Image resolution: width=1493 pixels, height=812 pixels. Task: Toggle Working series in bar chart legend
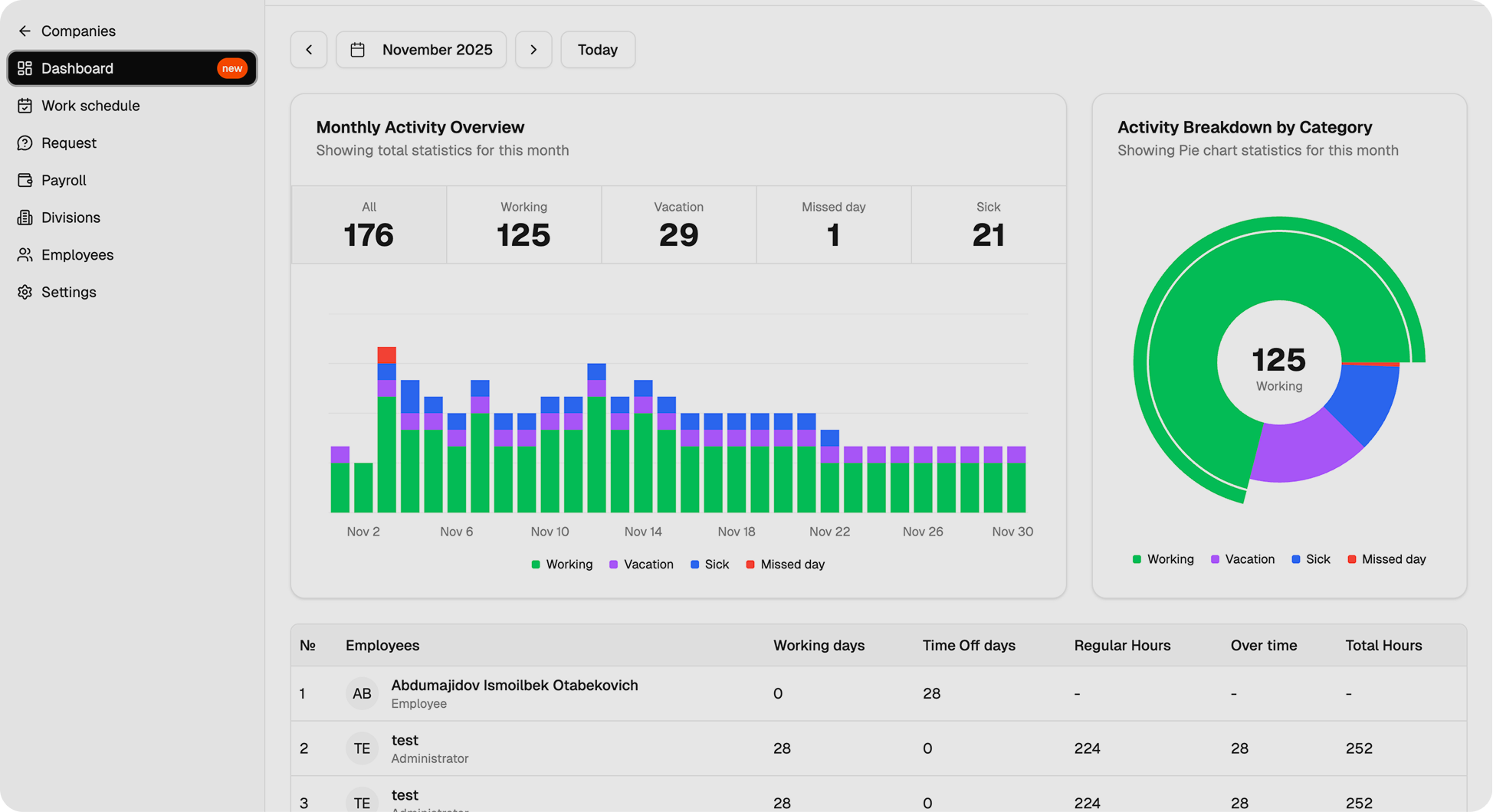562,565
